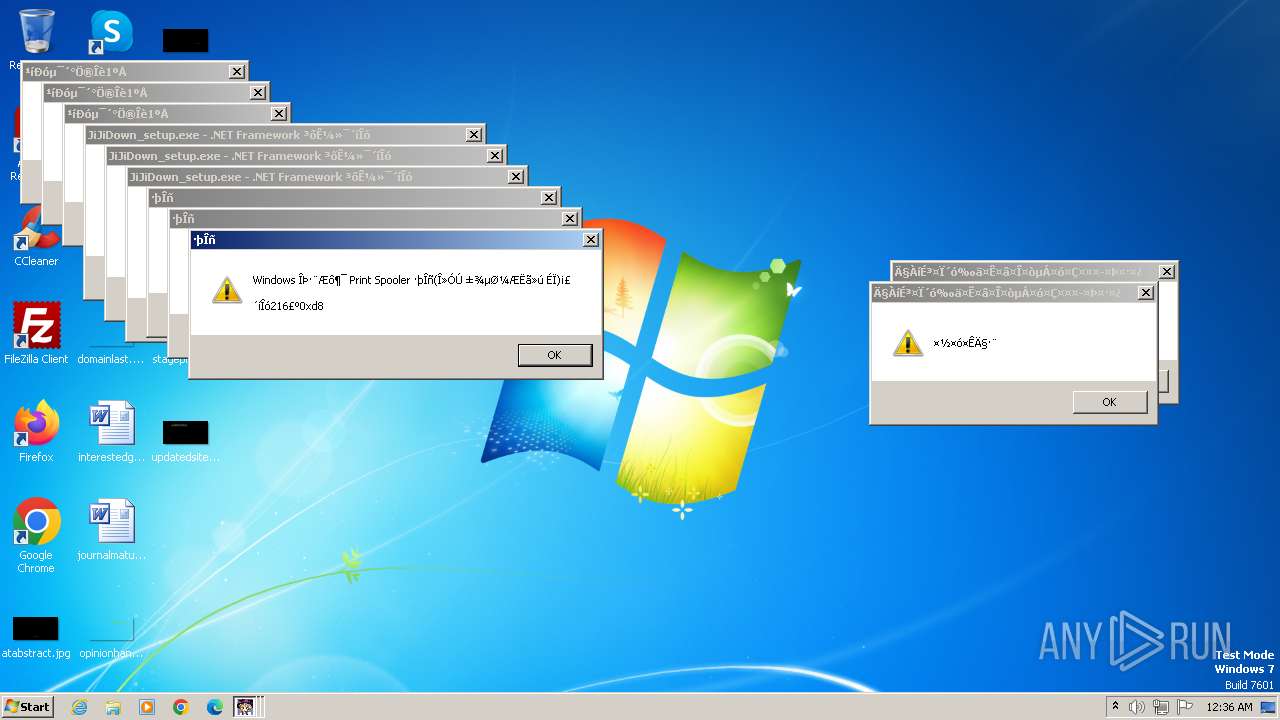Viewport: 1280px width, 720px height.
Task: Open the opinionhan... desktop file
Action: (111, 637)
